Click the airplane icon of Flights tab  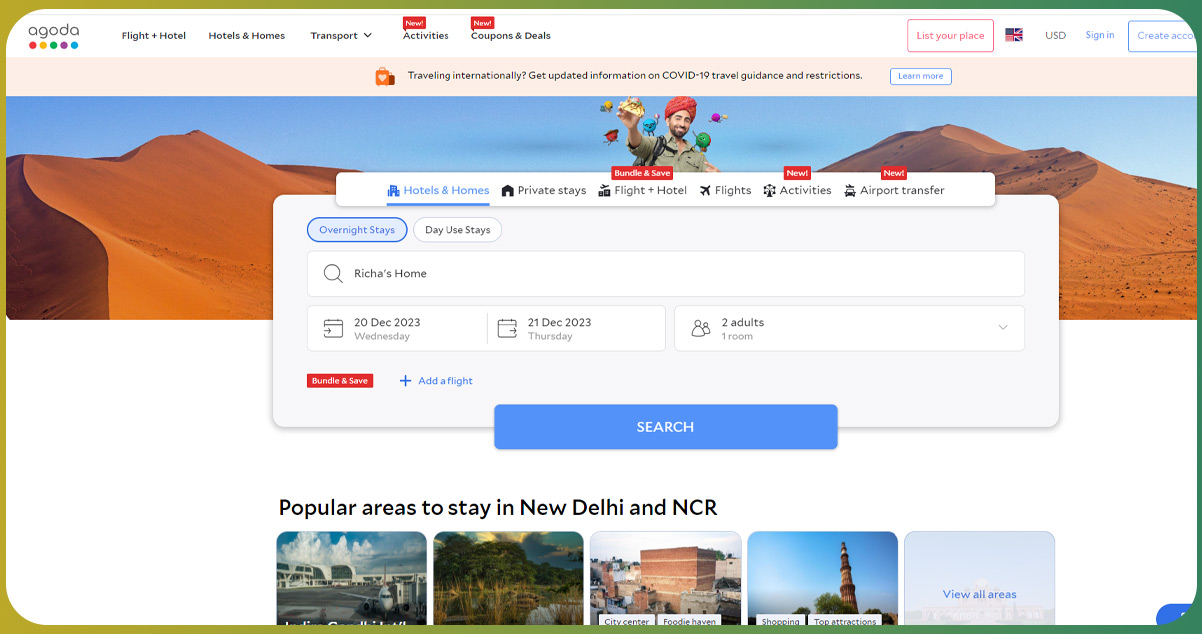point(706,190)
